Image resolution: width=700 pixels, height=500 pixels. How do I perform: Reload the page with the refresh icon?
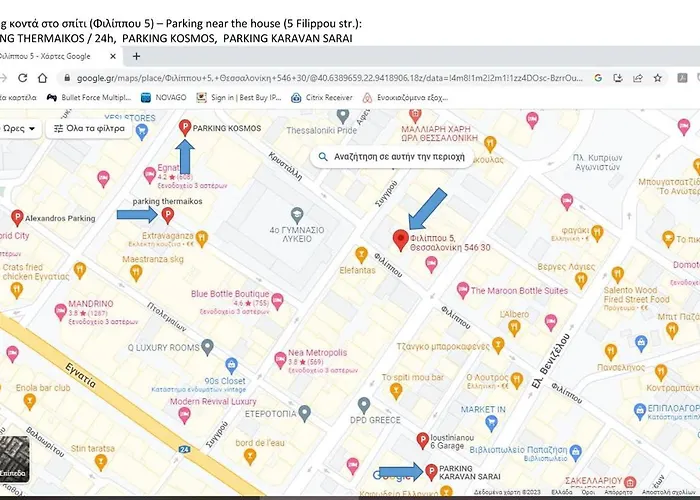pyautogui.click(x=22, y=78)
